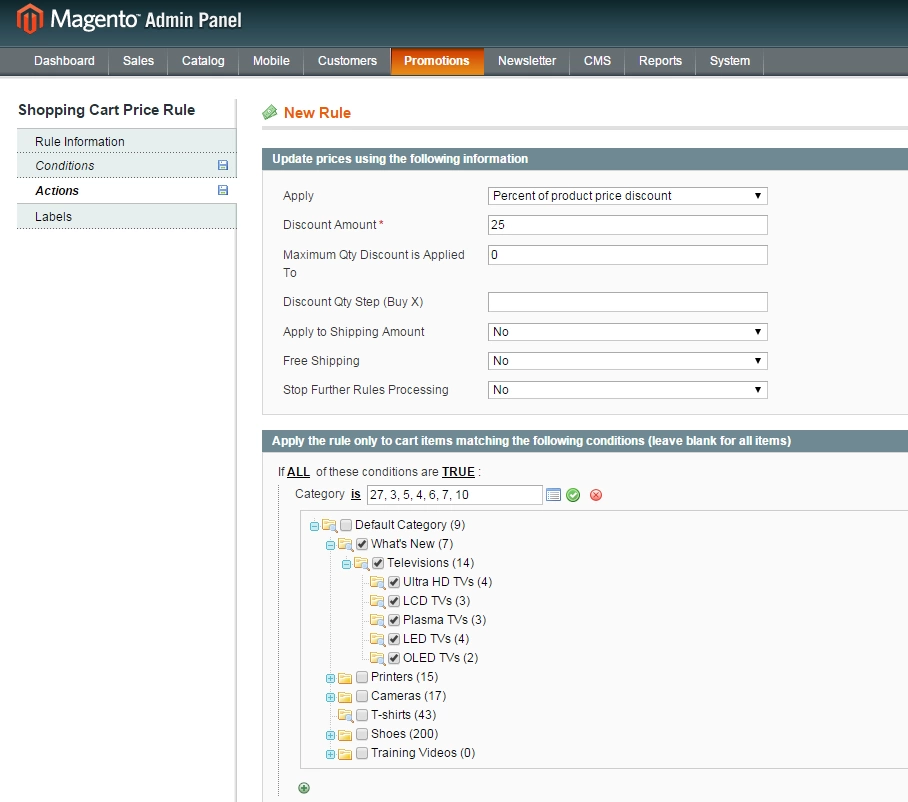
Task: Add a new condition with green plus
Action: point(304,788)
